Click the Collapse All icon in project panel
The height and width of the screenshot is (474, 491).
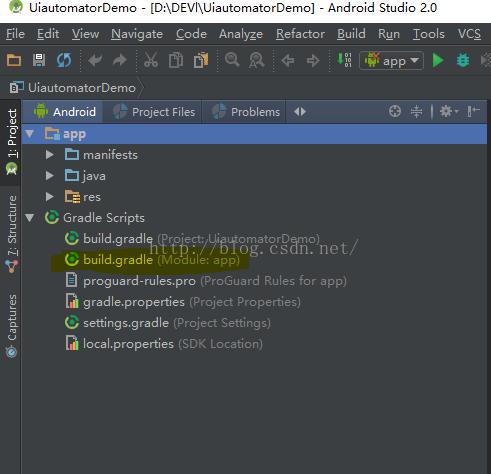click(x=416, y=111)
